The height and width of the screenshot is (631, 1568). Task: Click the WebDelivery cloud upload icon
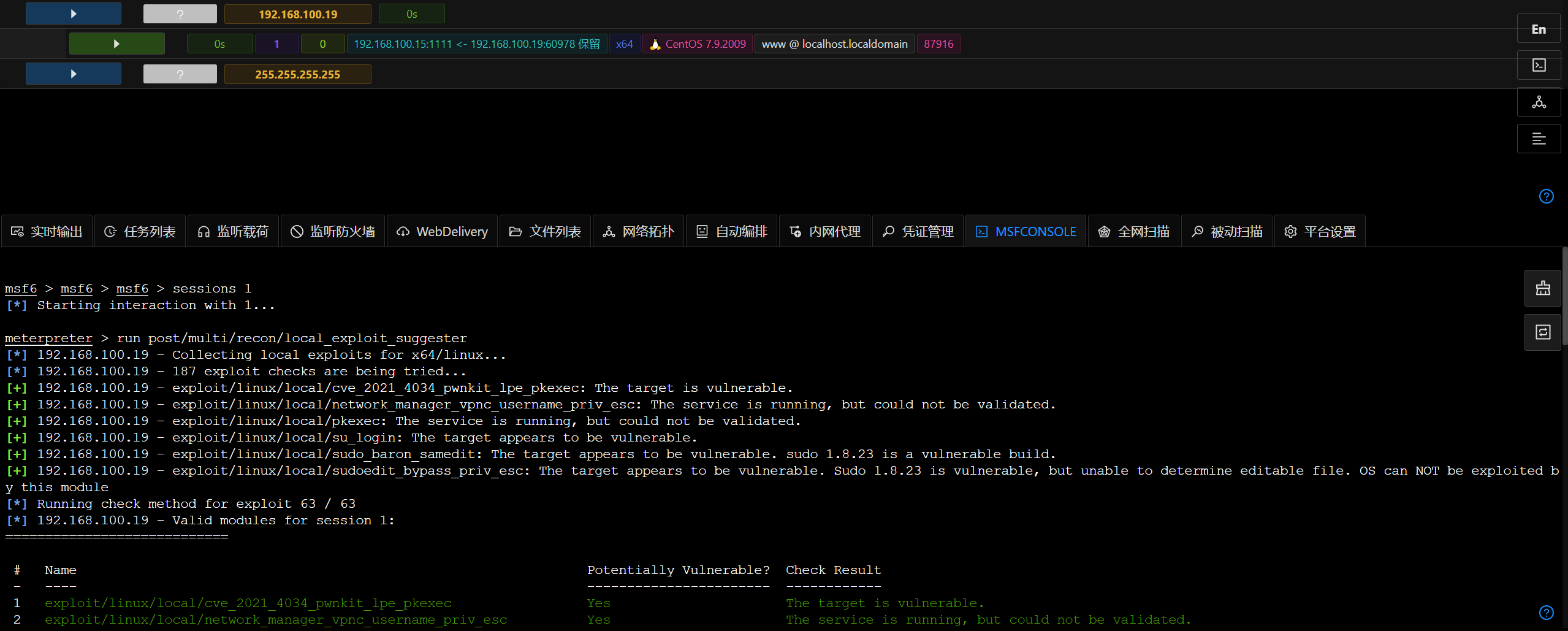click(403, 231)
